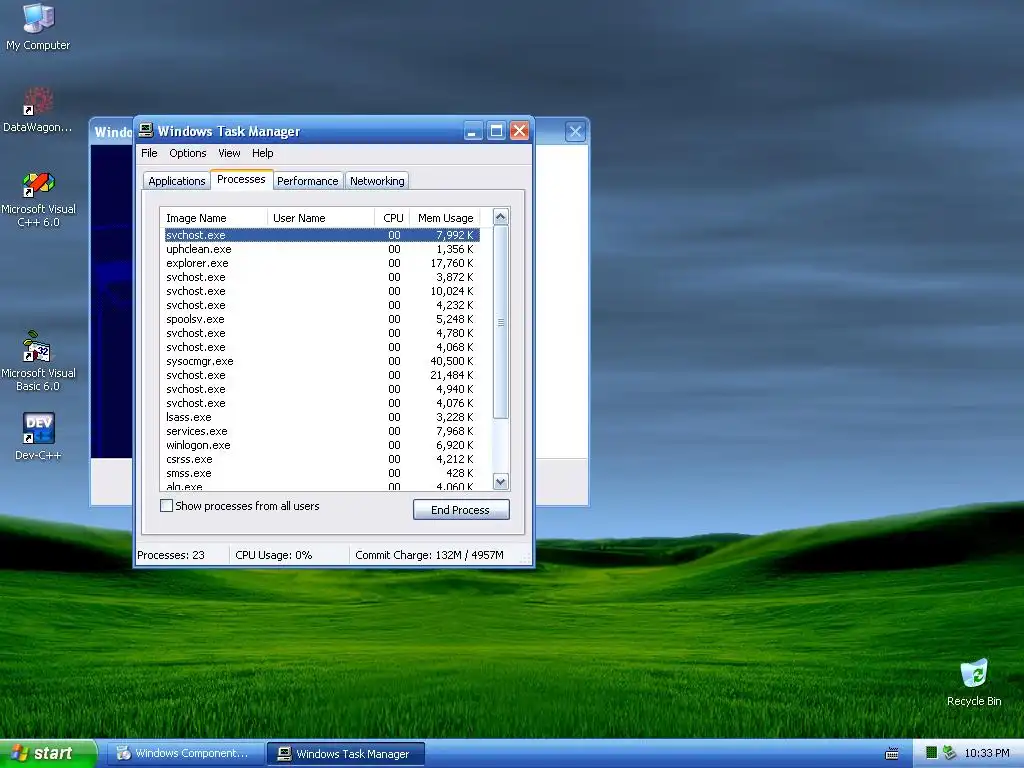This screenshot has width=1024, height=768.
Task: Click the Task Manager title bar icon
Action: 146,131
